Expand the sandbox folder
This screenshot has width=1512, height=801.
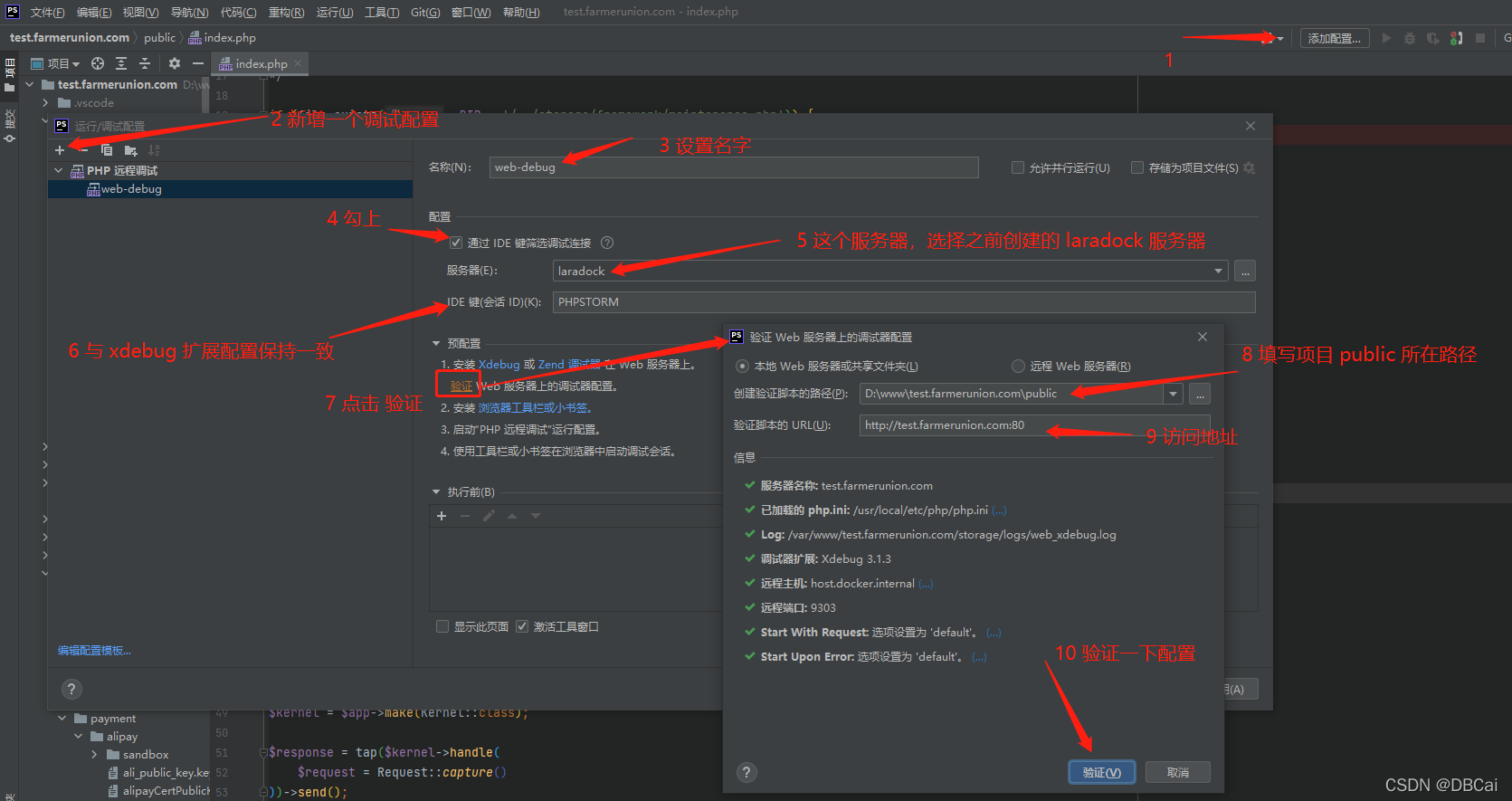94,754
